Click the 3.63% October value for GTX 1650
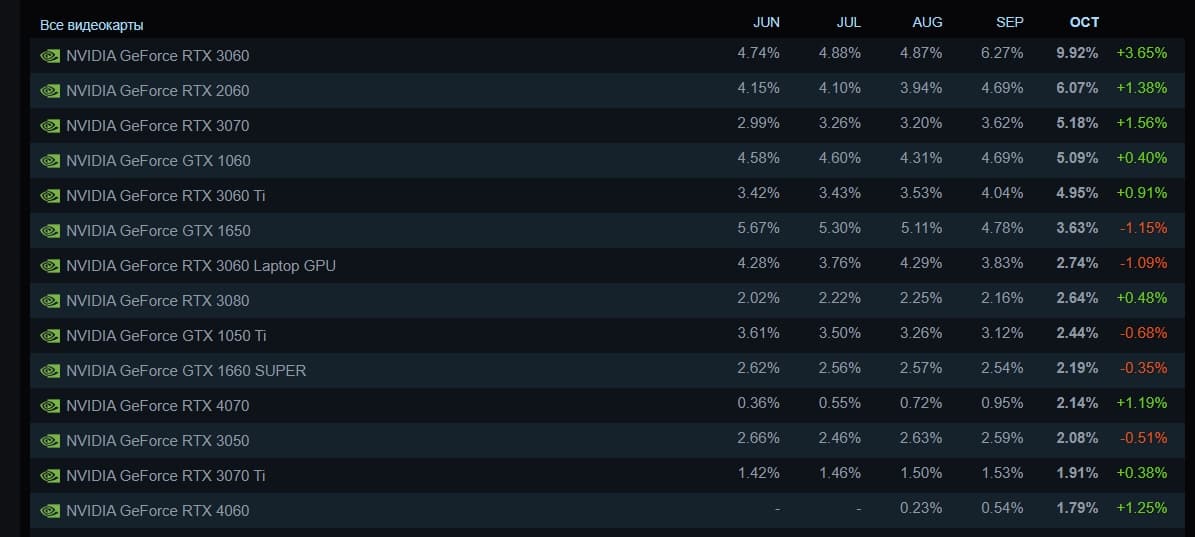 pos(1077,228)
